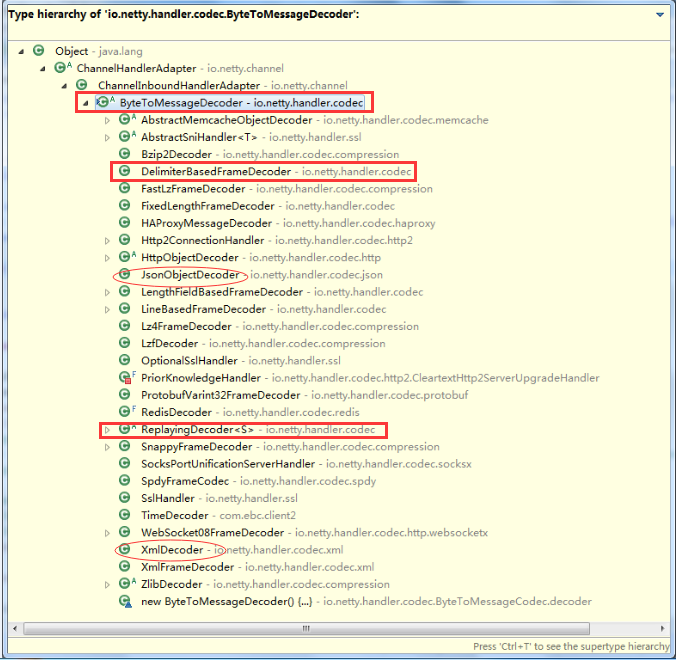Expand the WebSocket08FrameDecoder node
The width and height of the screenshot is (676, 660).
click(107, 533)
